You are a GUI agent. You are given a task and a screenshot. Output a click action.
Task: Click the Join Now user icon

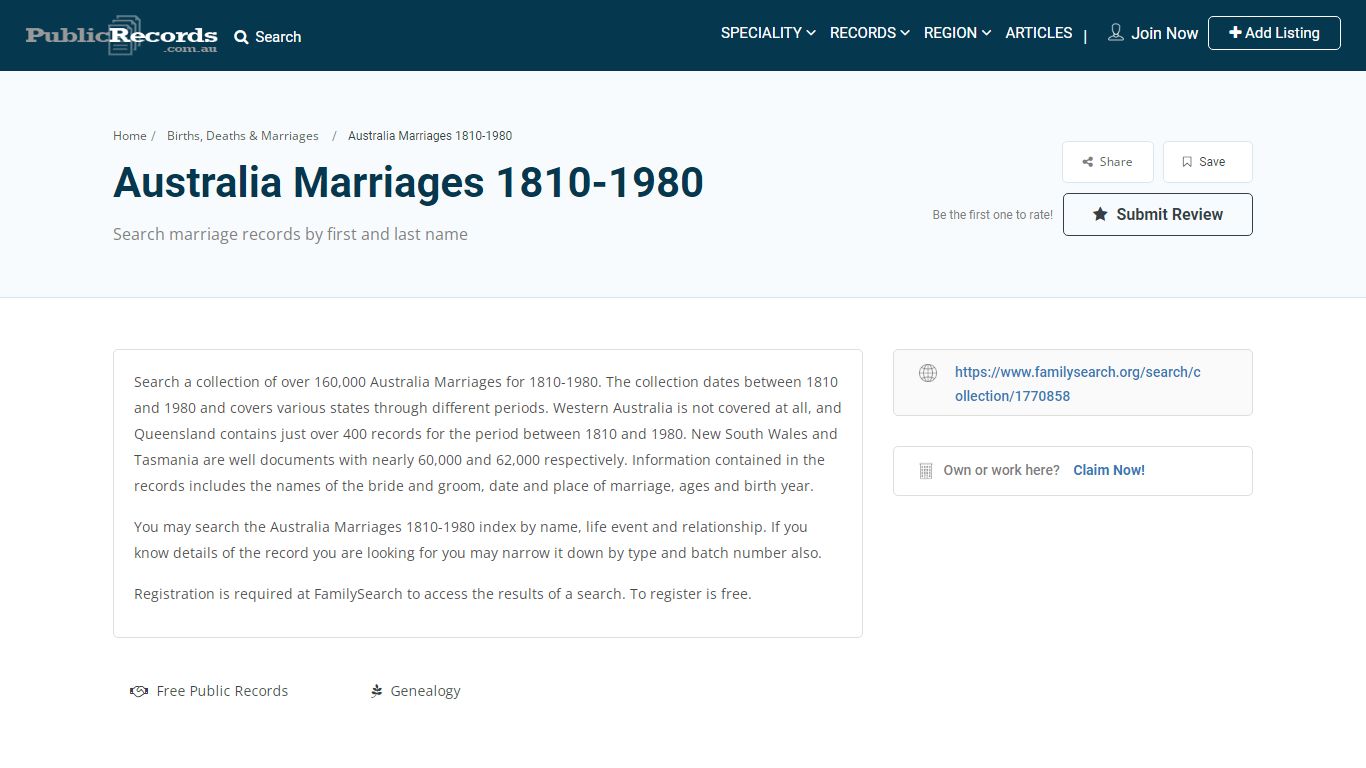pyautogui.click(x=1116, y=33)
